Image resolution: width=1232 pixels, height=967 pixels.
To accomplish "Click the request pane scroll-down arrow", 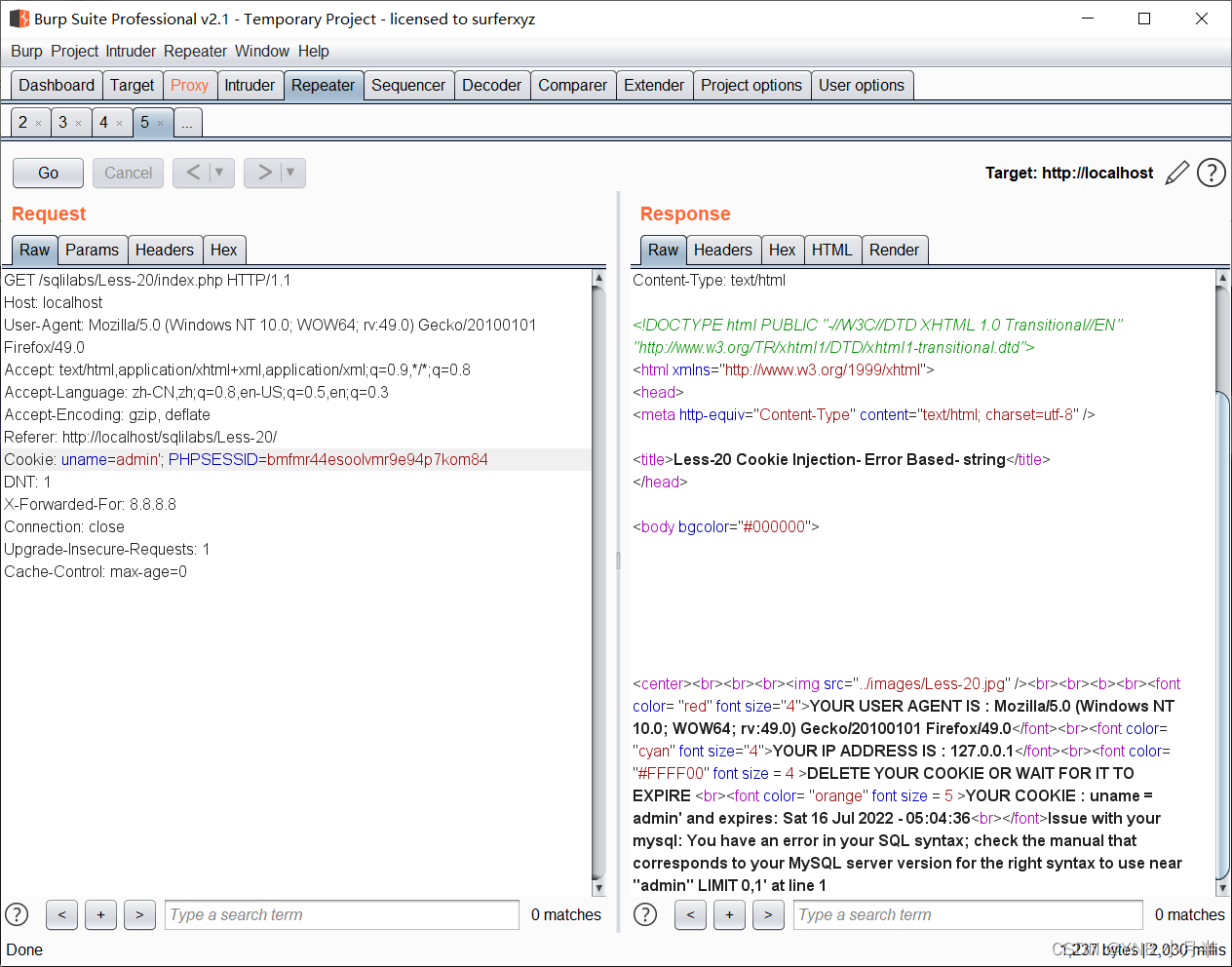I will pyautogui.click(x=598, y=888).
